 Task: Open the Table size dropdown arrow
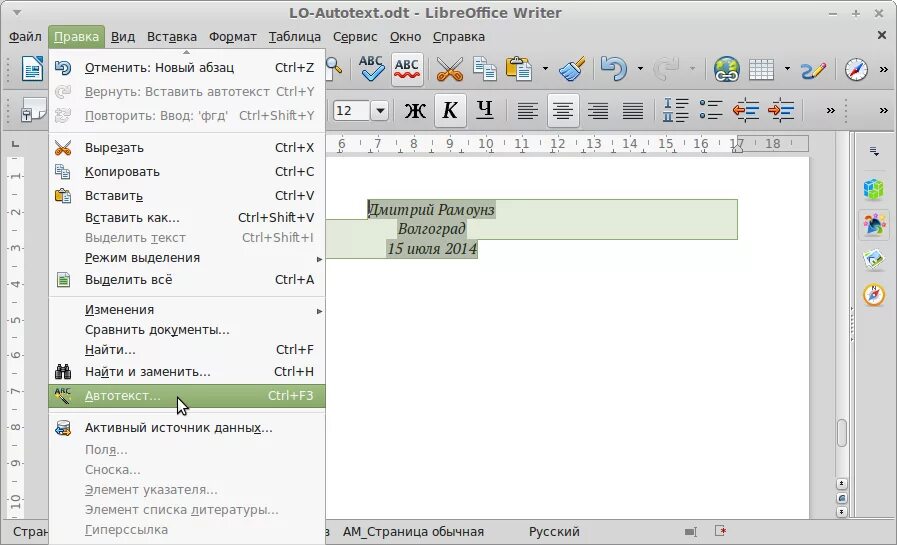(x=788, y=69)
